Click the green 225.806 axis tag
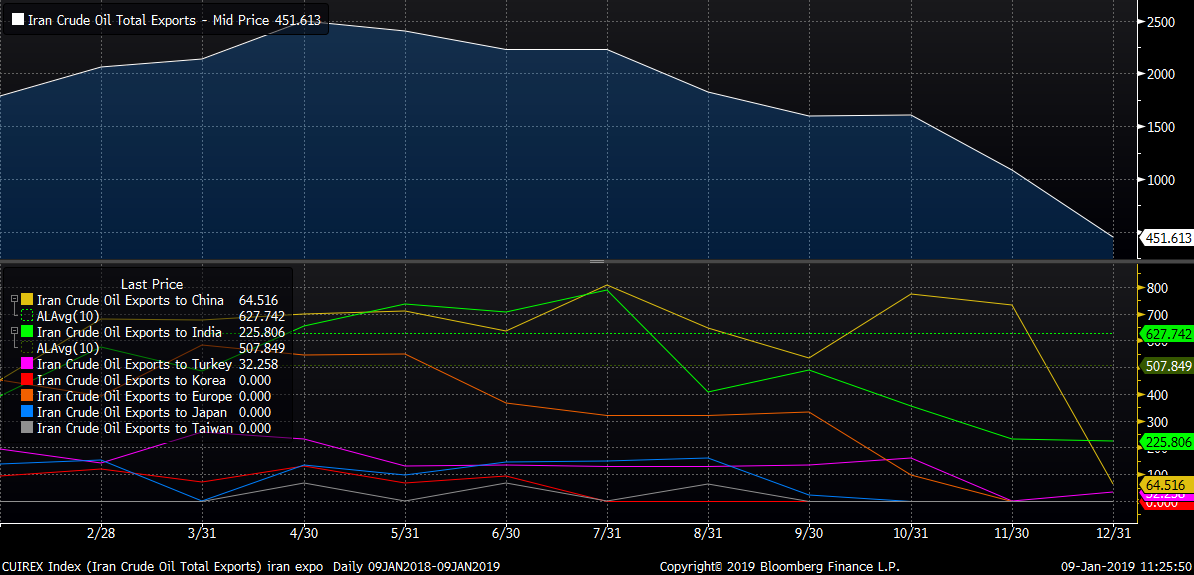This screenshot has height=575, width=1194. (x=1166, y=441)
